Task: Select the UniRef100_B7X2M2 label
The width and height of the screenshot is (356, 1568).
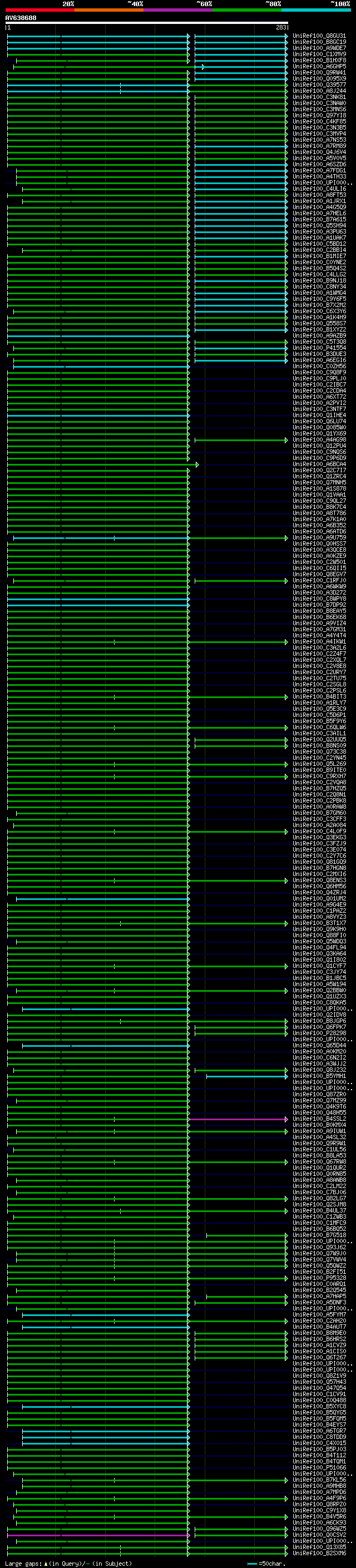Action: (319, 305)
